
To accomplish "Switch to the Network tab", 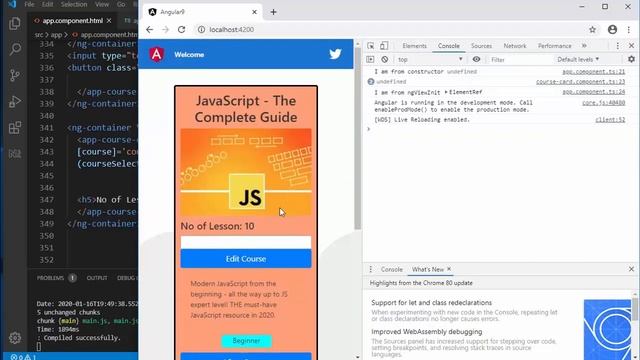I will (515, 46).
